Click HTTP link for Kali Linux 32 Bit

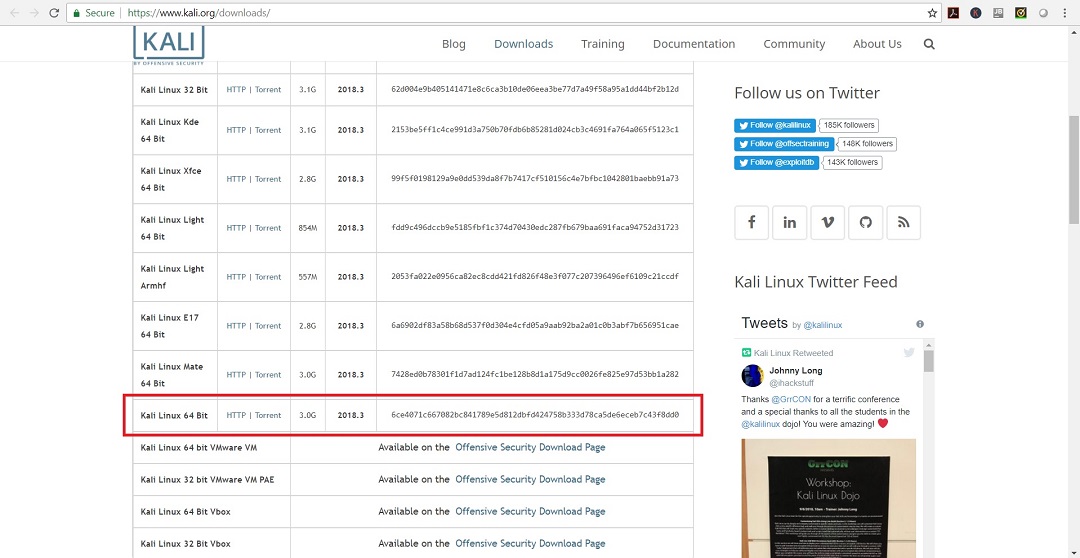pos(236,90)
